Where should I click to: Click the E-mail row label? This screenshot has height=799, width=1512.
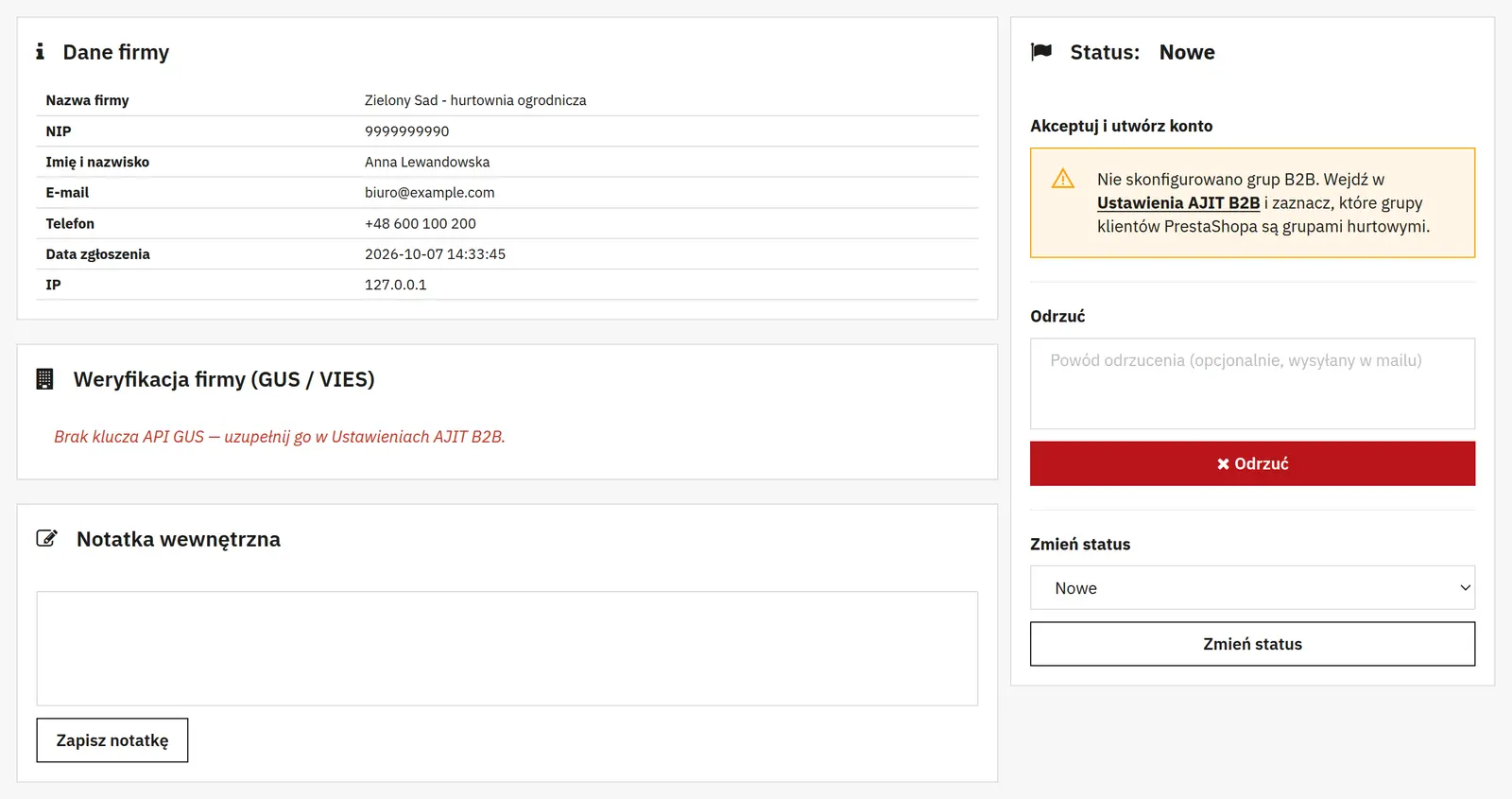point(67,193)
